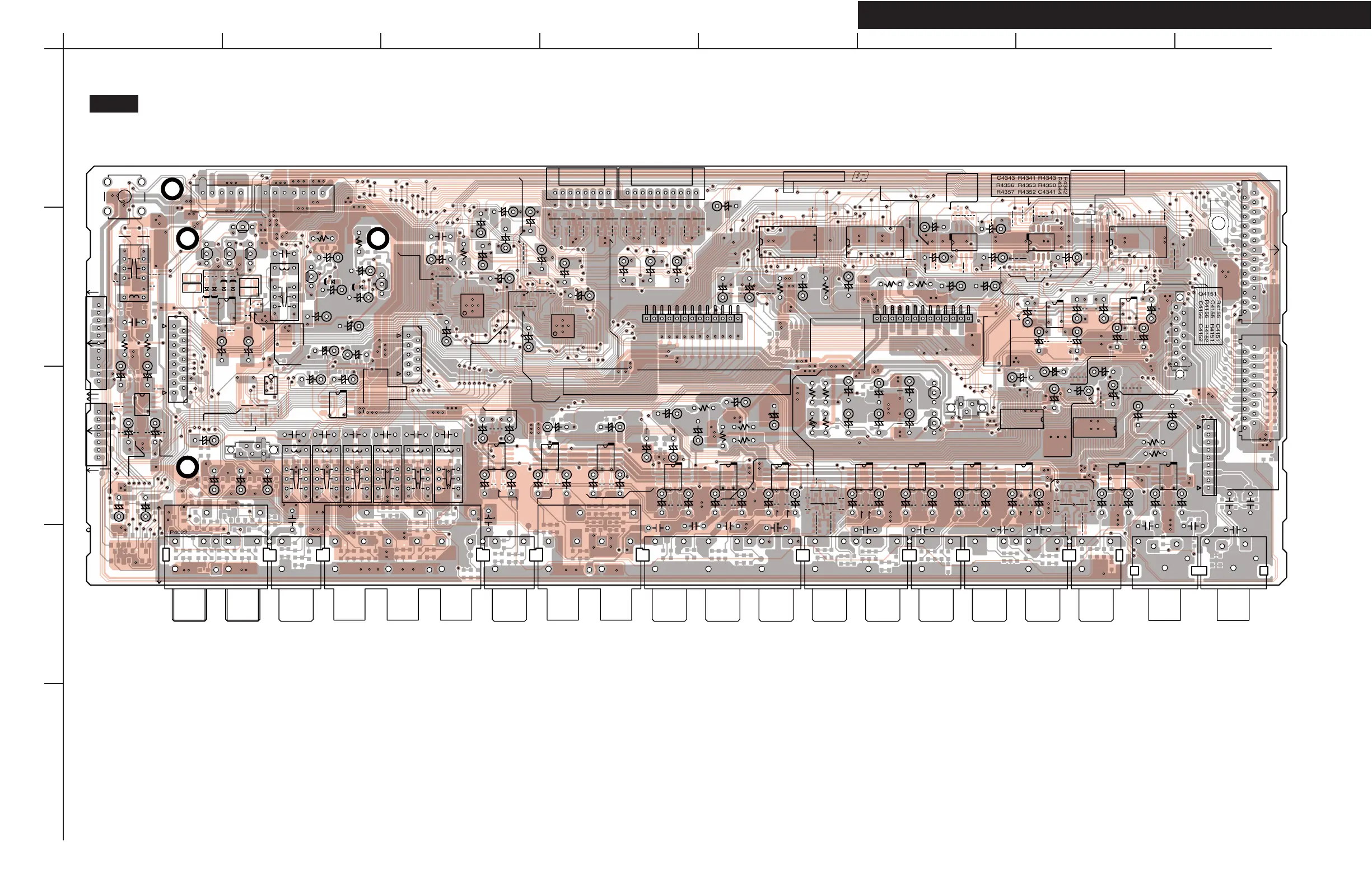Click the rightmost jack outline at bottom
Viewport: 1372px width, 888px height.
point(1233,605)
